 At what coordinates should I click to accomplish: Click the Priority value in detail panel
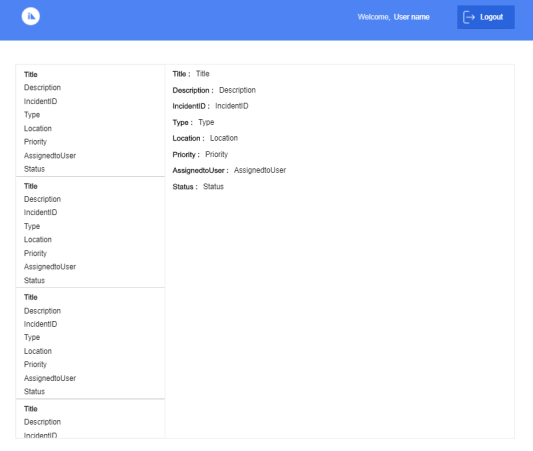(217, 155)
